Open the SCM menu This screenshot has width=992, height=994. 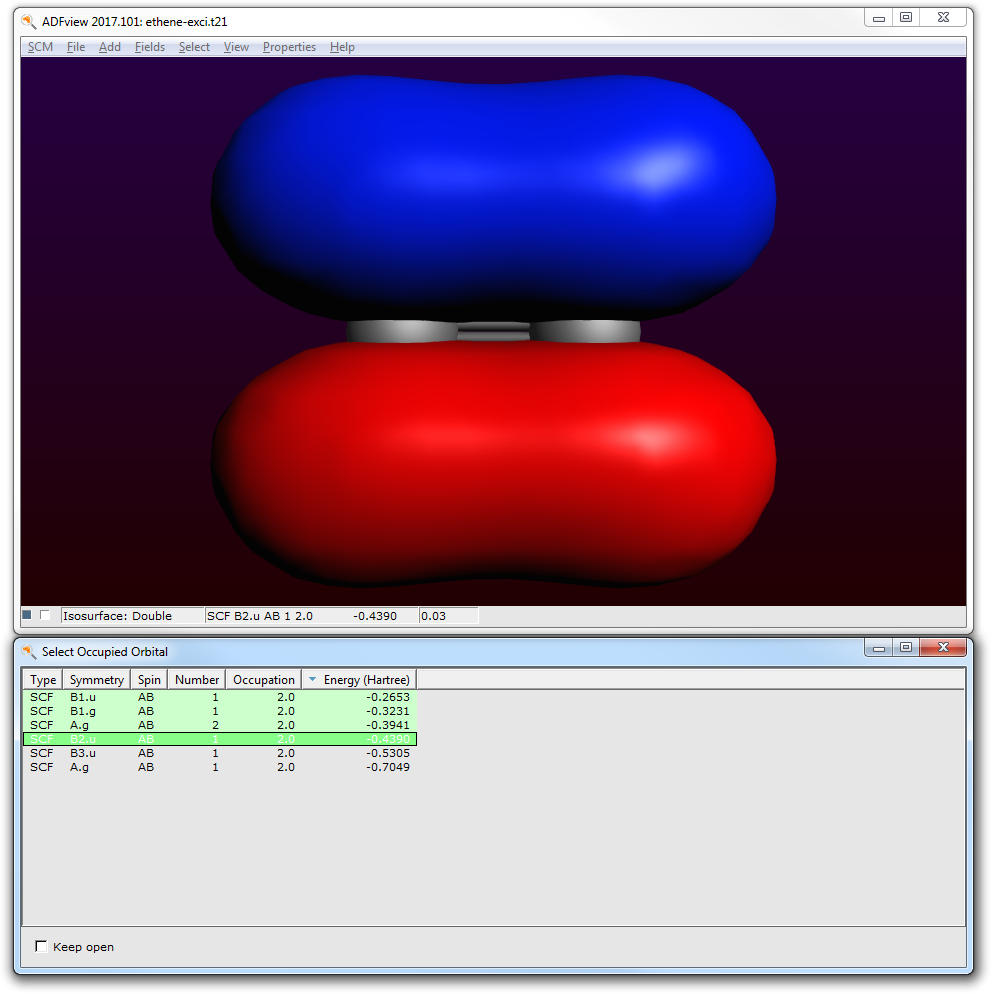[x=40, y=47]
